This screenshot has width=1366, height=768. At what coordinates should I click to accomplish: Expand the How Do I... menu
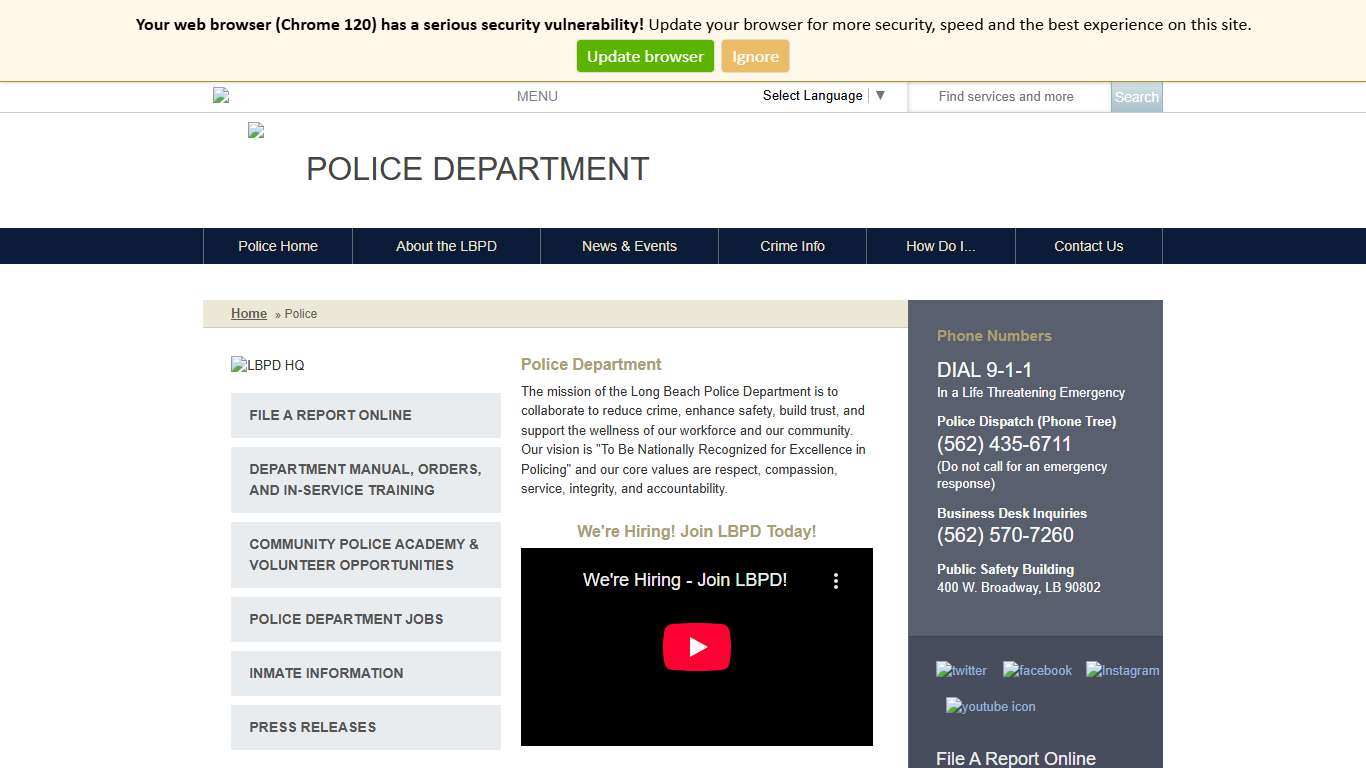point(940,246)
